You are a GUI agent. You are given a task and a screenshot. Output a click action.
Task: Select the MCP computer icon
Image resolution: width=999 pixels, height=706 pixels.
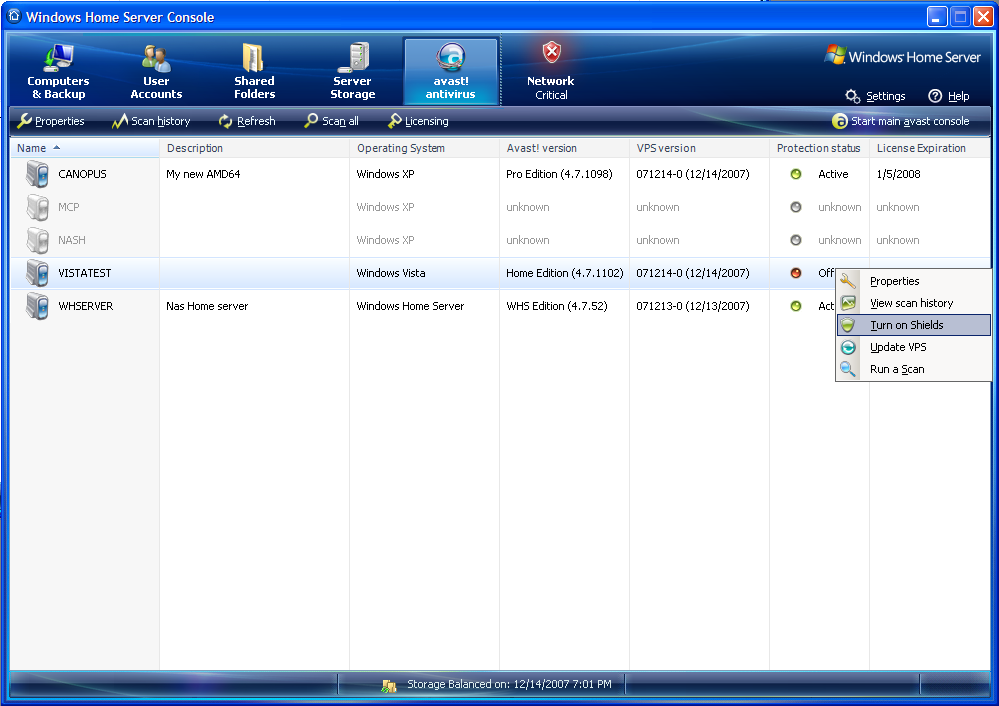point(38,207)
